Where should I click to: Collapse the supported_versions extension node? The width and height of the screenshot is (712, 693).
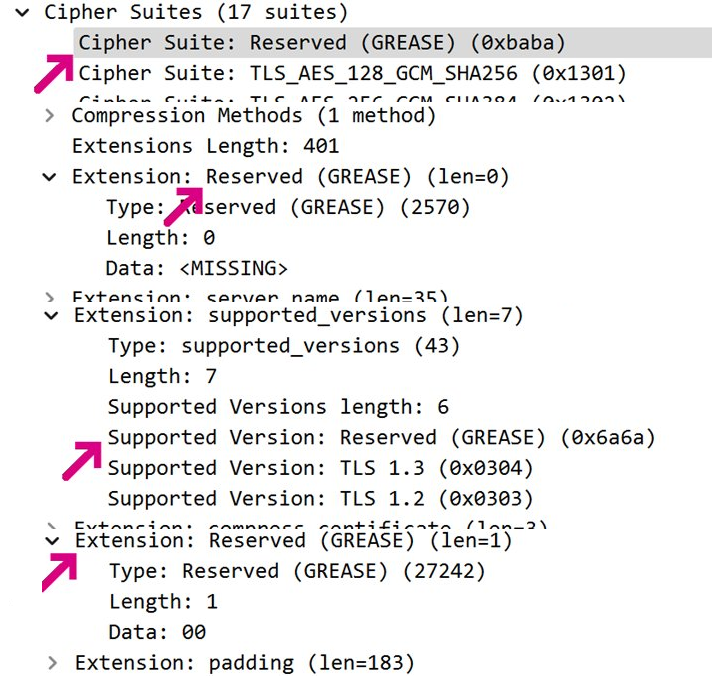pos(52,316)
